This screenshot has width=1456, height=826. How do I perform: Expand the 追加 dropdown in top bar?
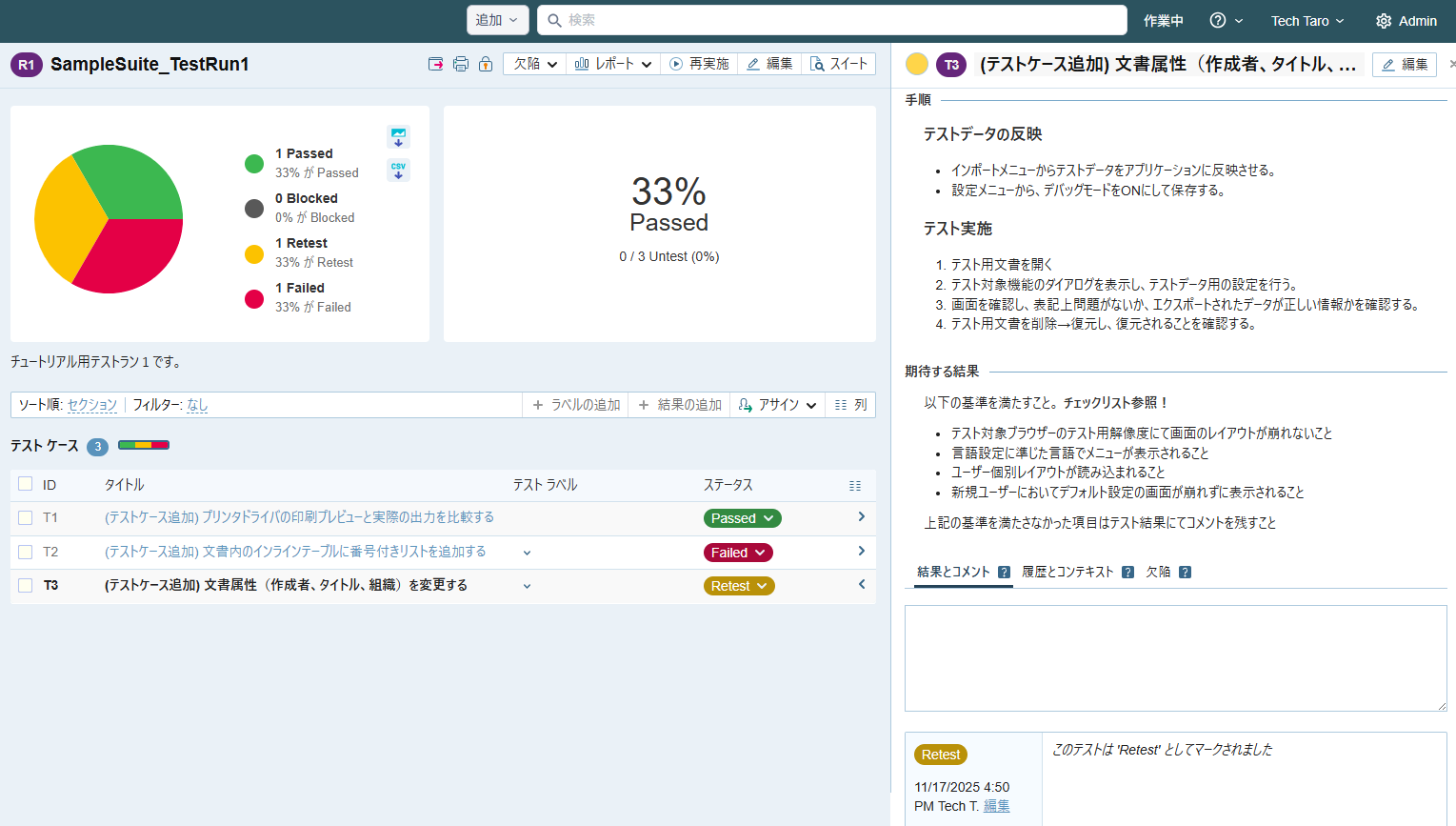(x=496, y=20)
